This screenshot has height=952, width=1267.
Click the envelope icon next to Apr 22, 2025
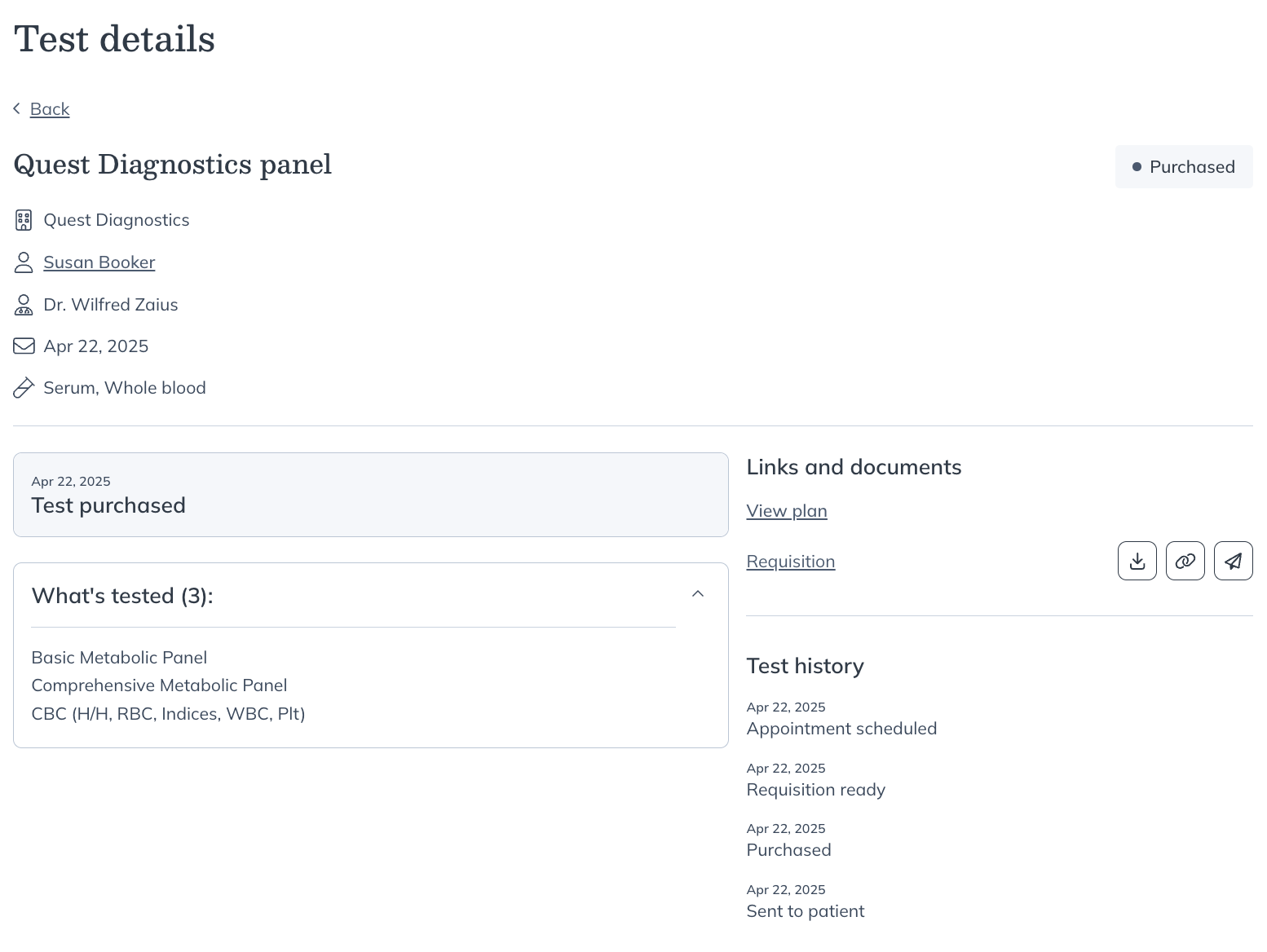[23, 346]
